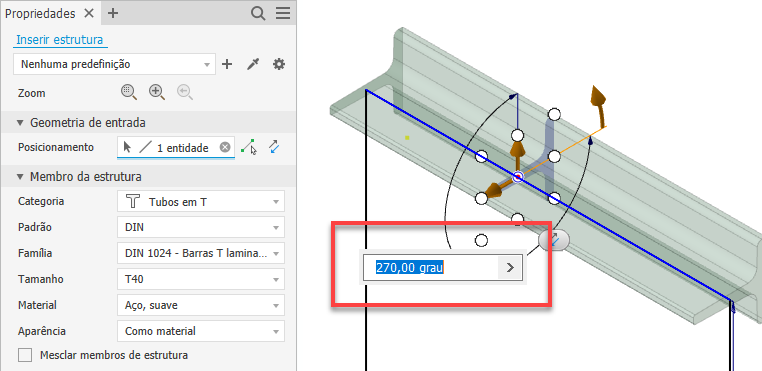Screen dimensions: 762x371
Task: Collapse the Membro da estrutura section
Action: tap(20, 177)
